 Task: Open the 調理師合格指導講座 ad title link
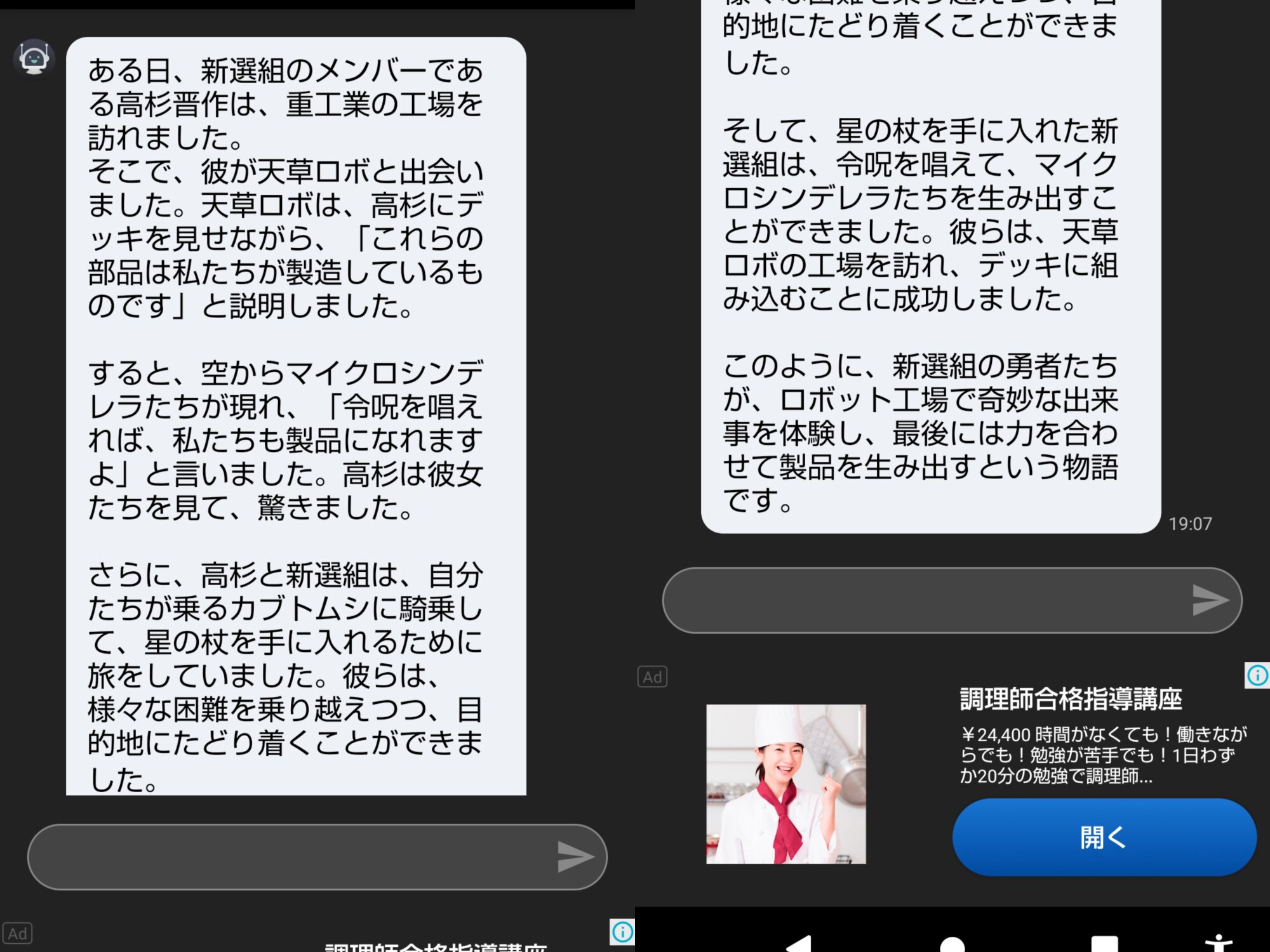click(x=1070, y=699)
